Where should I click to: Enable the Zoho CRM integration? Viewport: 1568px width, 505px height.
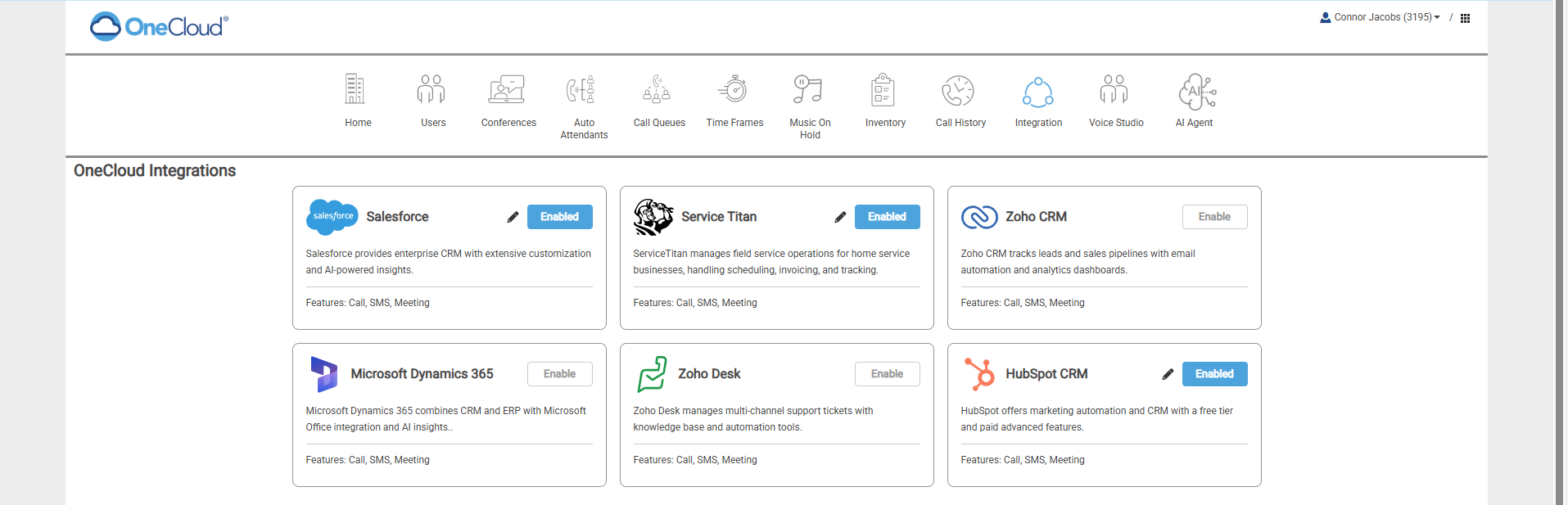tap(1214, 217)
